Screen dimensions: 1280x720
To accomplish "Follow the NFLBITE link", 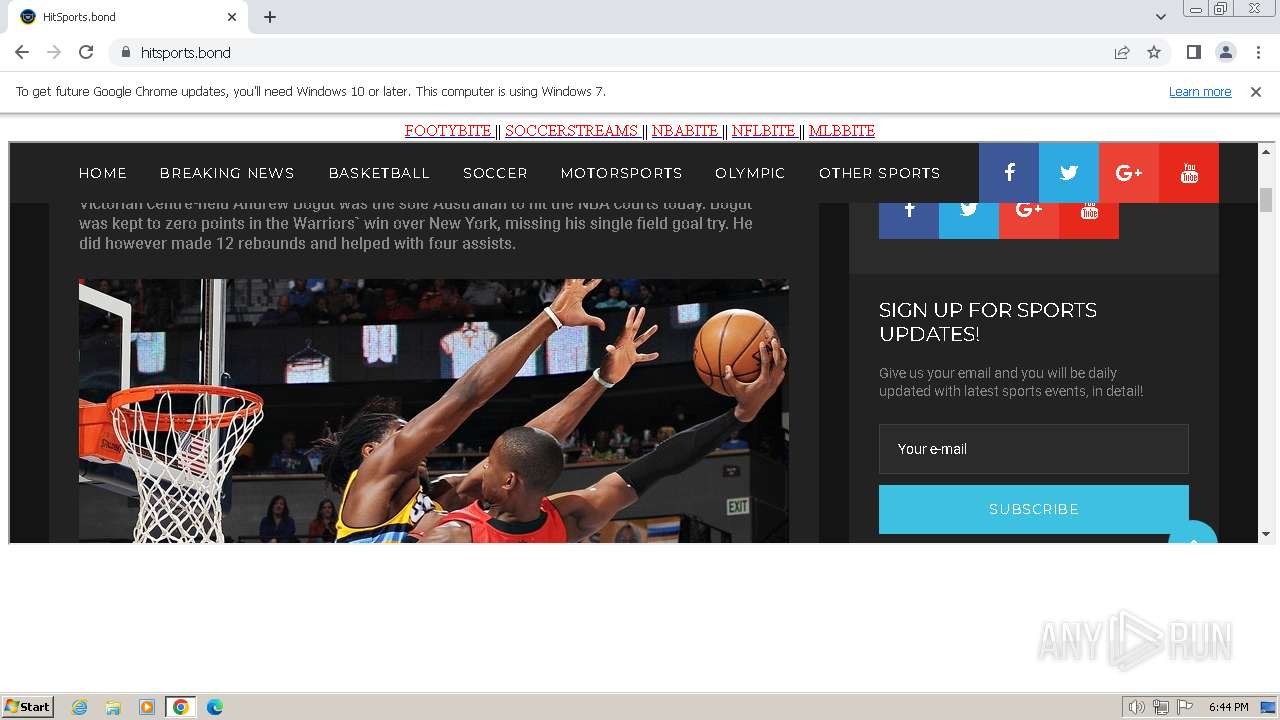I will coord(764,131).
